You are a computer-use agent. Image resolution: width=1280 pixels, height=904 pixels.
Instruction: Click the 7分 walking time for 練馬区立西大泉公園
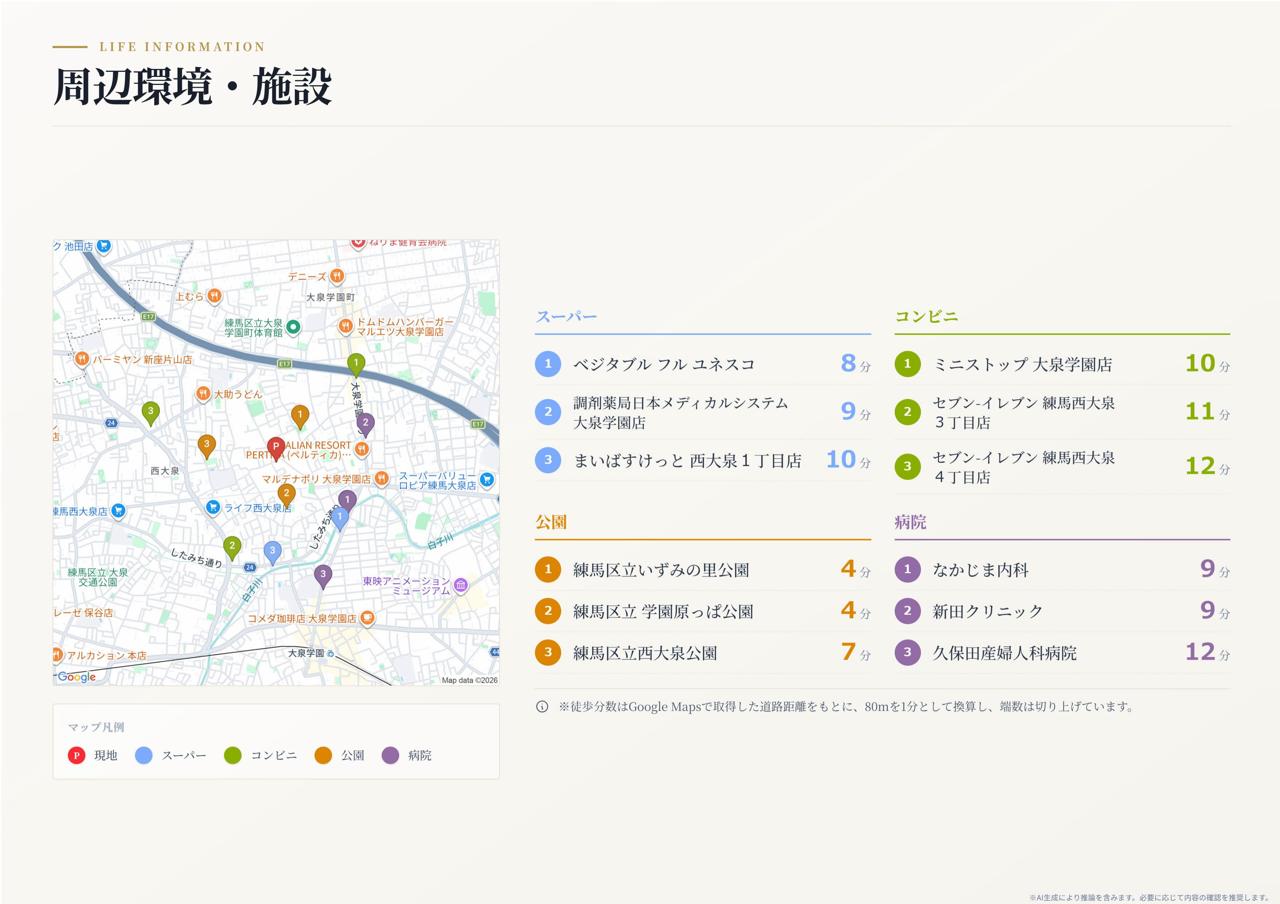855,652
